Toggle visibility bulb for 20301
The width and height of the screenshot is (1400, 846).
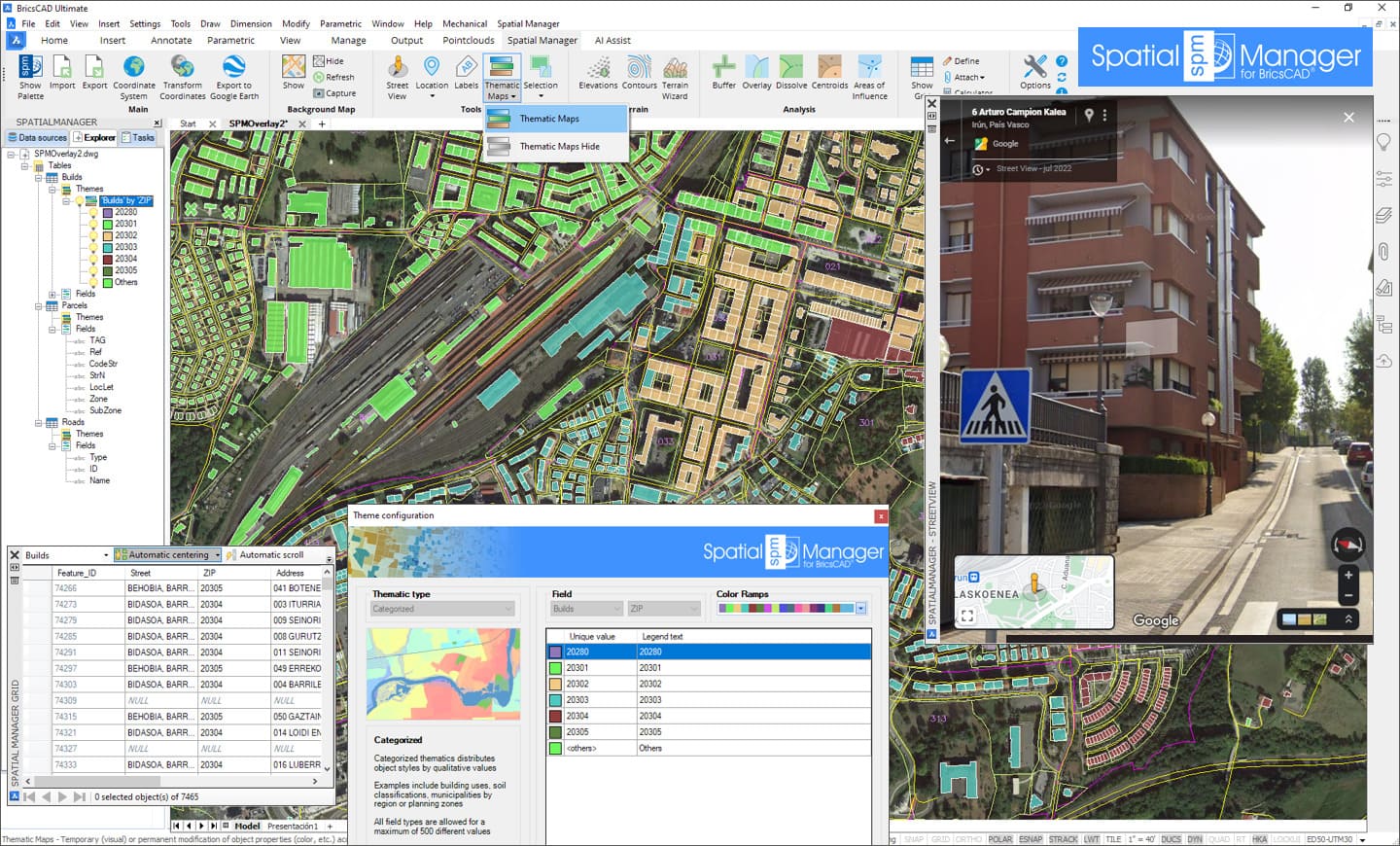click(94, 224)
